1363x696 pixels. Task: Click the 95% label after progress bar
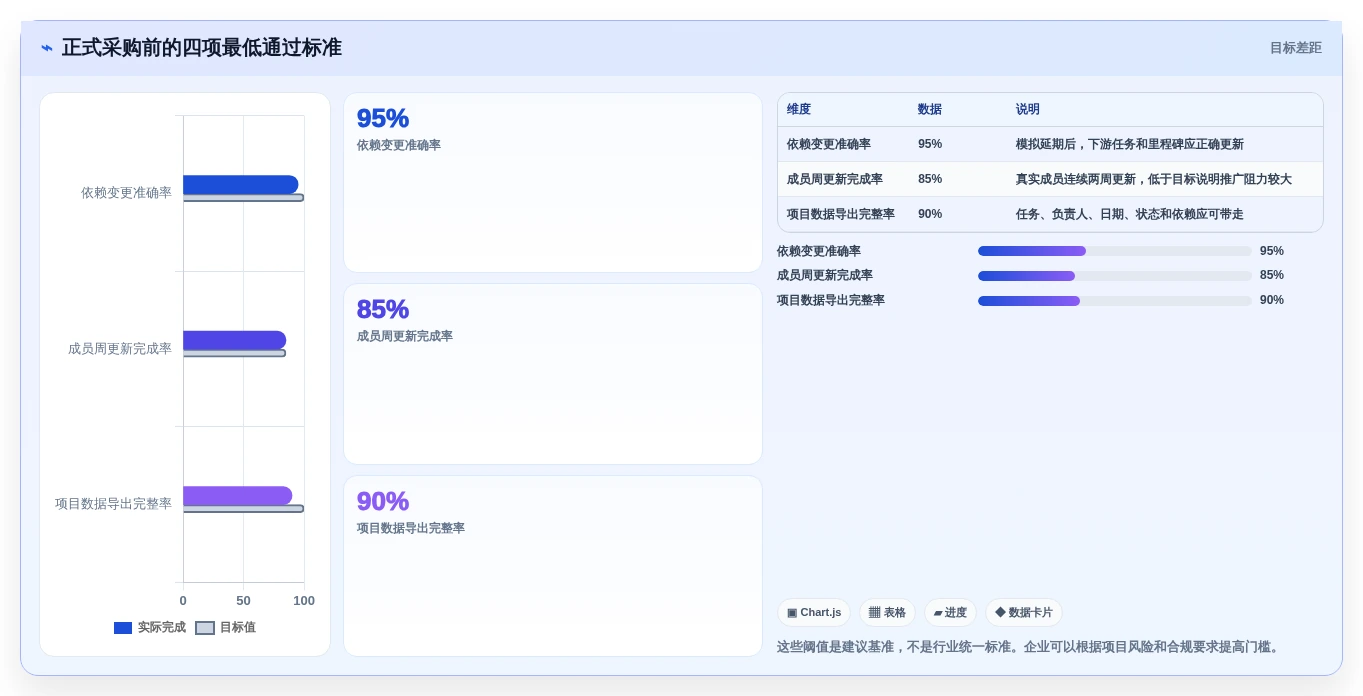(x=1272, y=251)
